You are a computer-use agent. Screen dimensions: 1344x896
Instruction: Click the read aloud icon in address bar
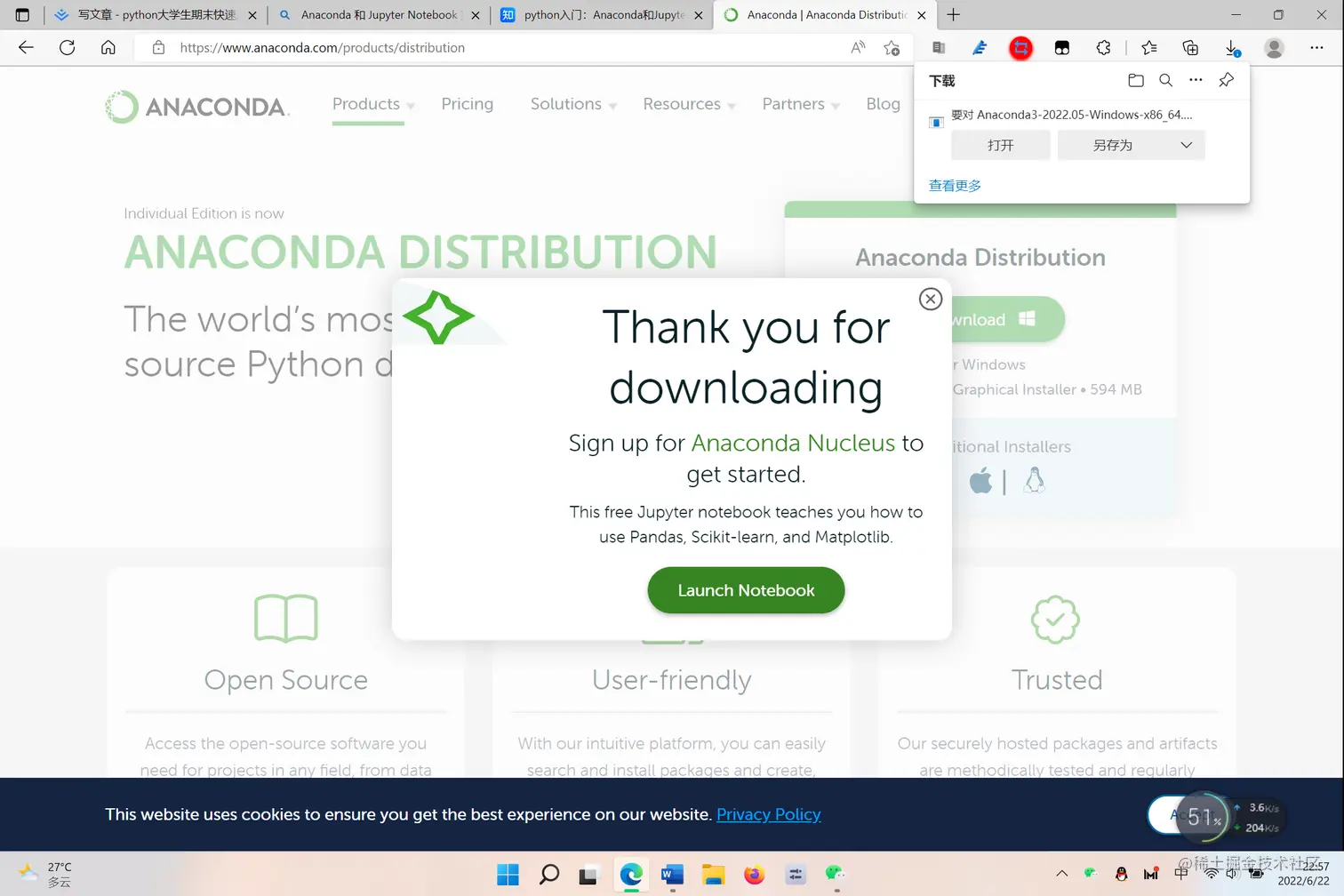858,48
